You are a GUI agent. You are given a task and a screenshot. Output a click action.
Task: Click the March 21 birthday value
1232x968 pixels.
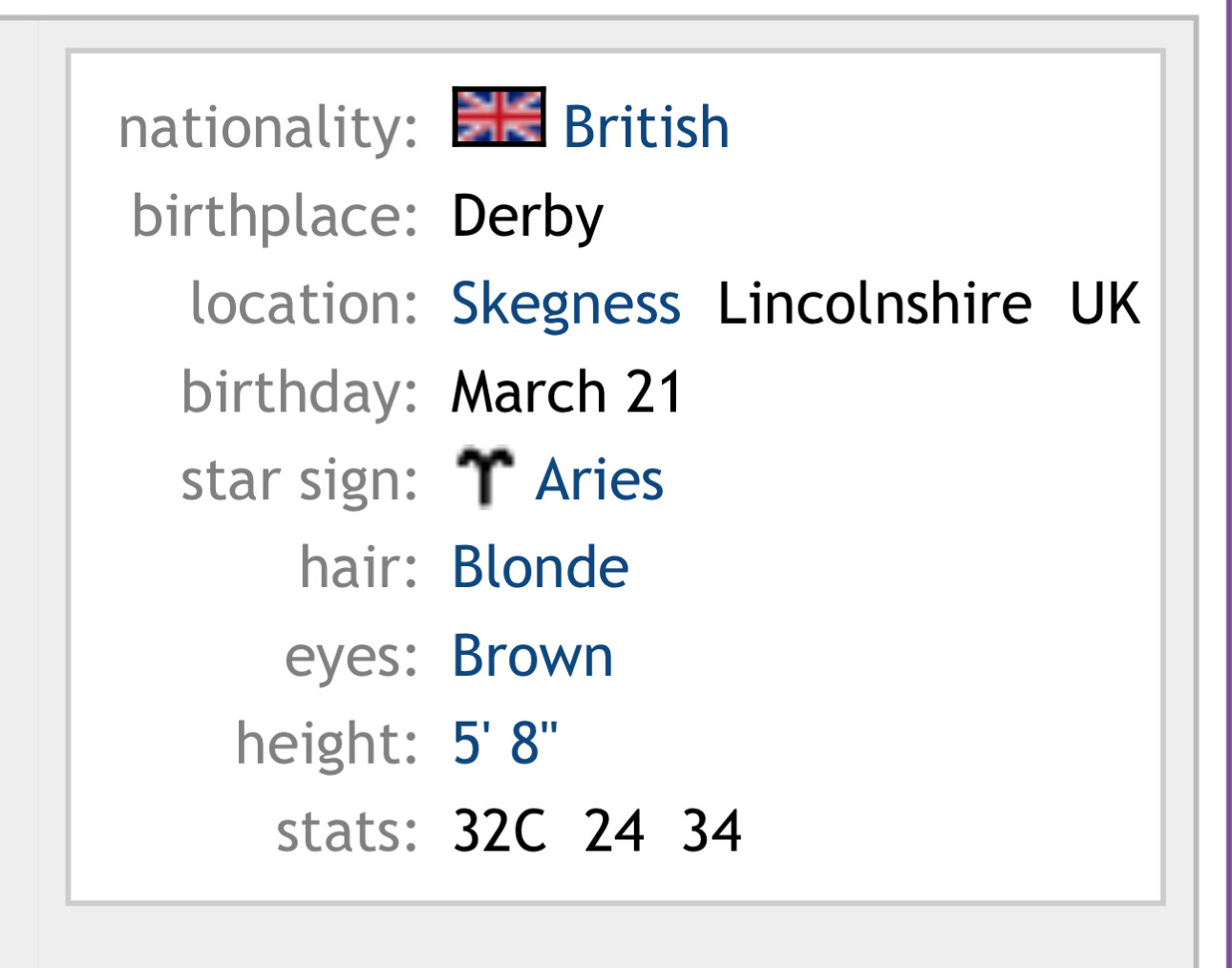click(566, 392)
